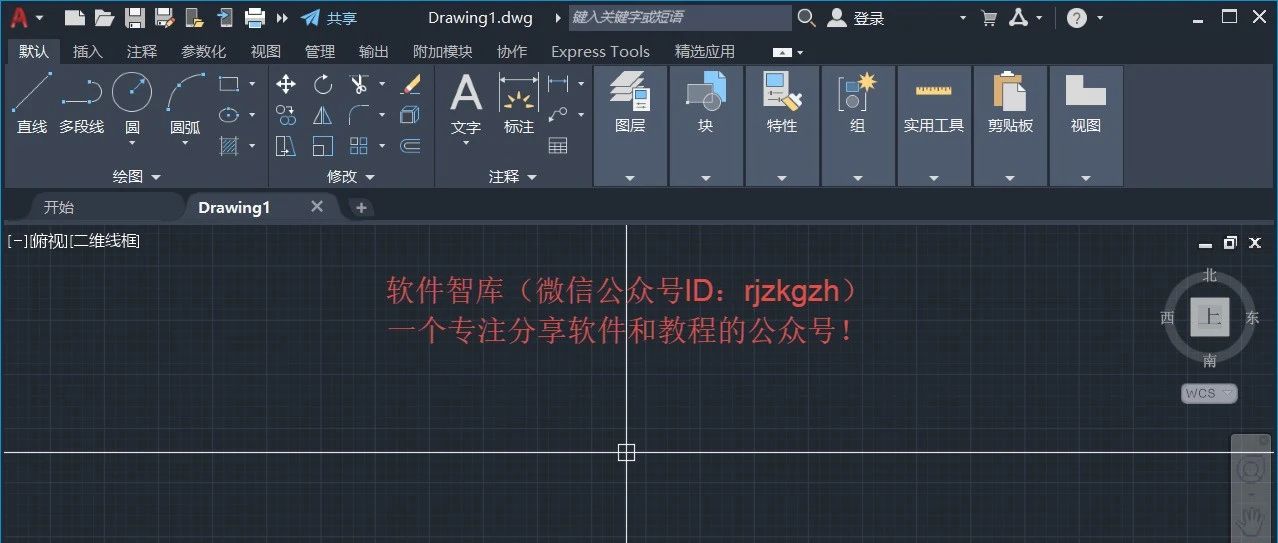Viewport: 1278px width, 543px height.
Task: Expand the 绘图 panel title arrow
Action: 155,177
